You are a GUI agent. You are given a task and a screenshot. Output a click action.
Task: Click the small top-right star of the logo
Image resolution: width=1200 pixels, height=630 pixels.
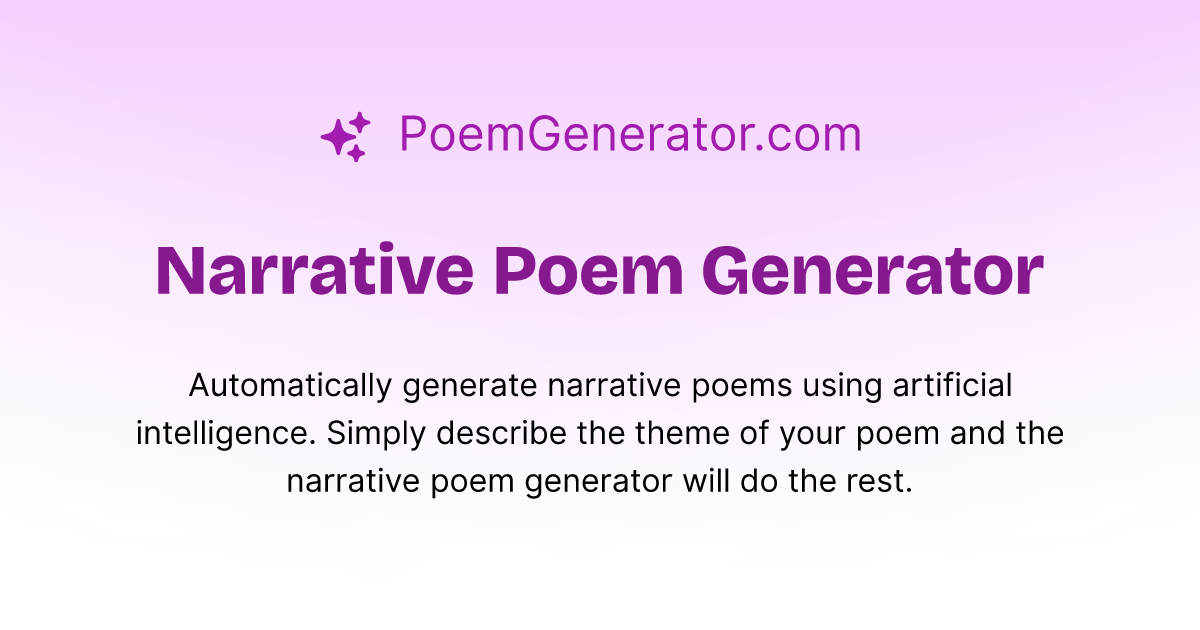pyautogui.click(x=361, y=121)
